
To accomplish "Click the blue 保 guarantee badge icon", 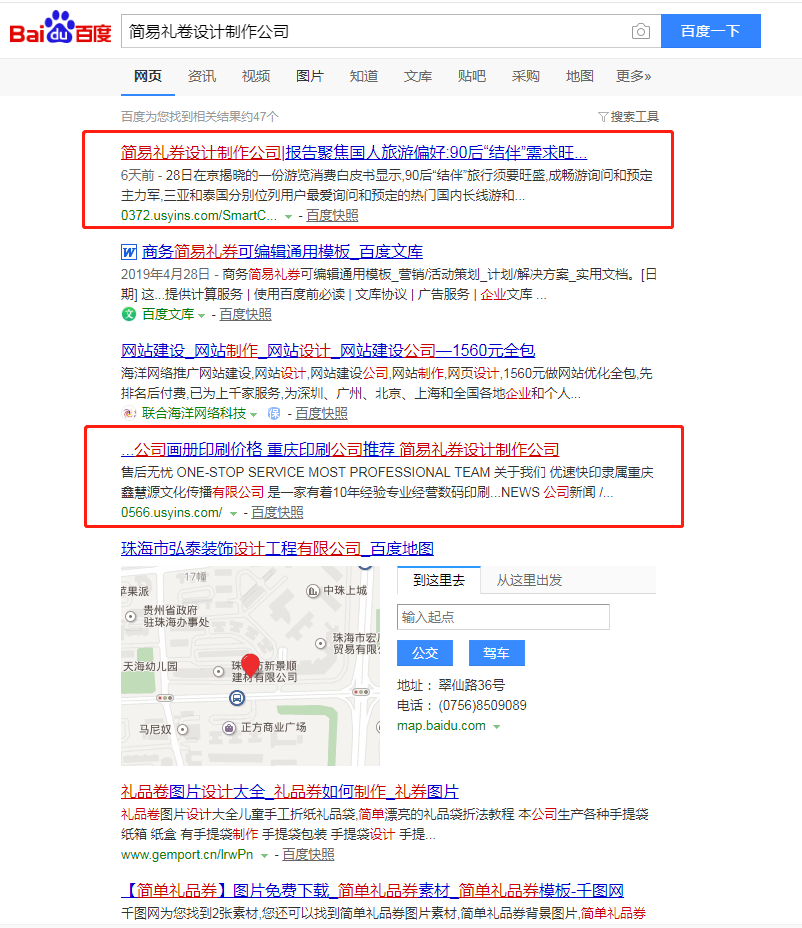I will [273, 413].
